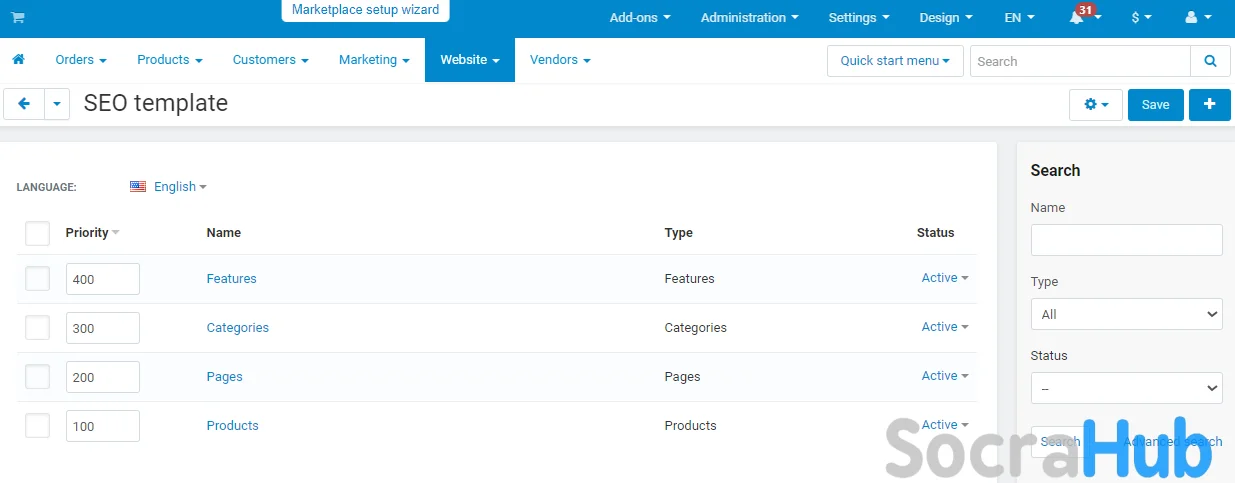Check the Features row checkbox
The width and height of the screenshot is (1235, 483).
[37, 279]
